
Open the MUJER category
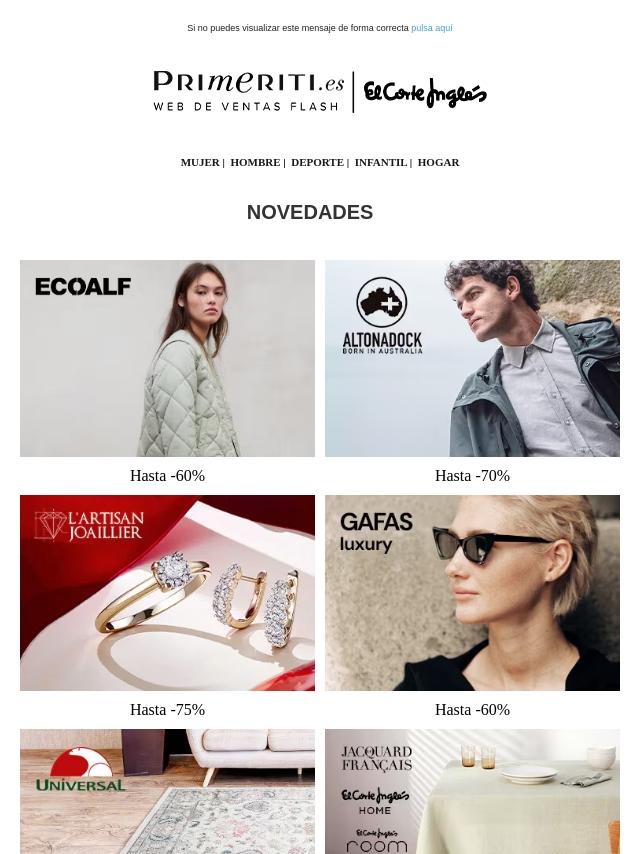[200, 162]
